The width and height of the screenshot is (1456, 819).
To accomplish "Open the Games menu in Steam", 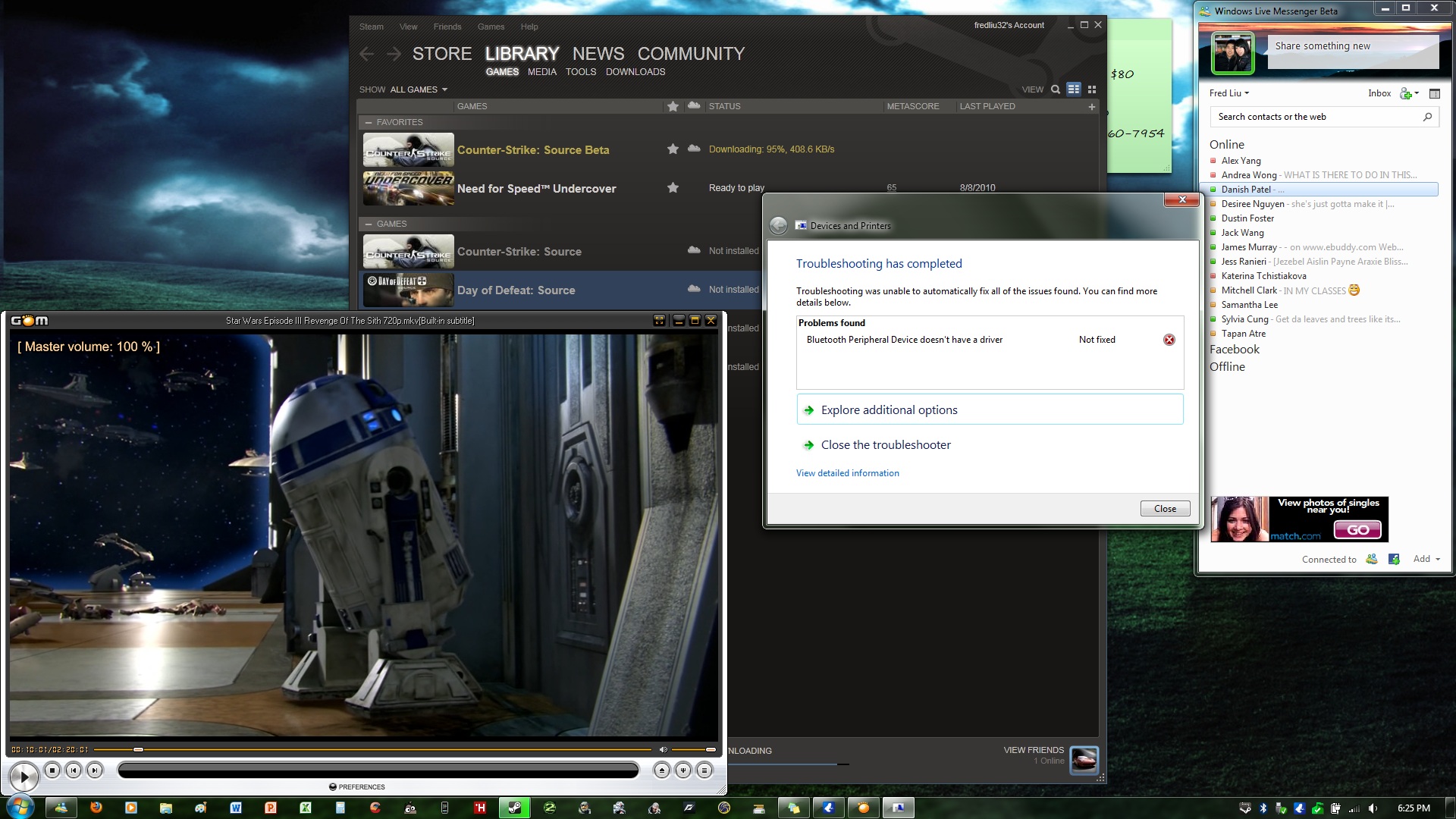I will coord(491,27).
